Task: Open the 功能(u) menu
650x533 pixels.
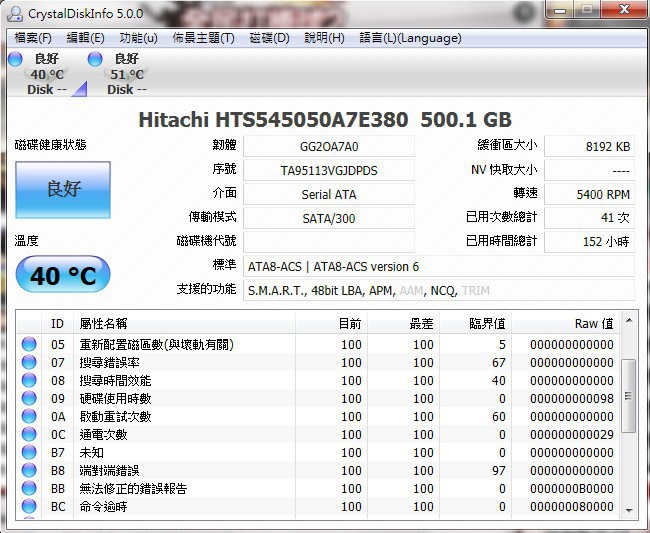Action: click(x=138, y=38)
